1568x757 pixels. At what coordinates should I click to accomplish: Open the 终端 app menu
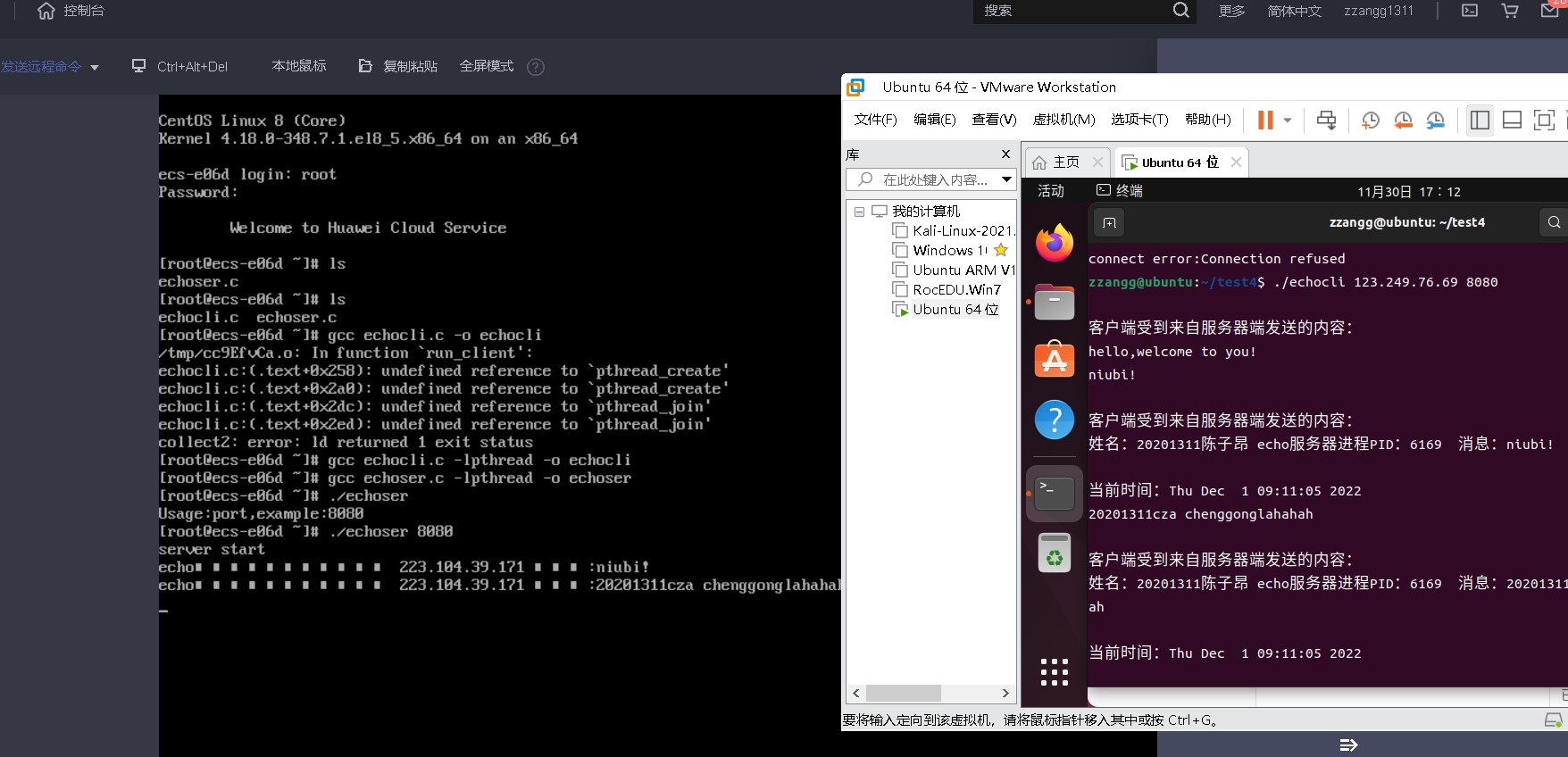tap(1120, 190)
